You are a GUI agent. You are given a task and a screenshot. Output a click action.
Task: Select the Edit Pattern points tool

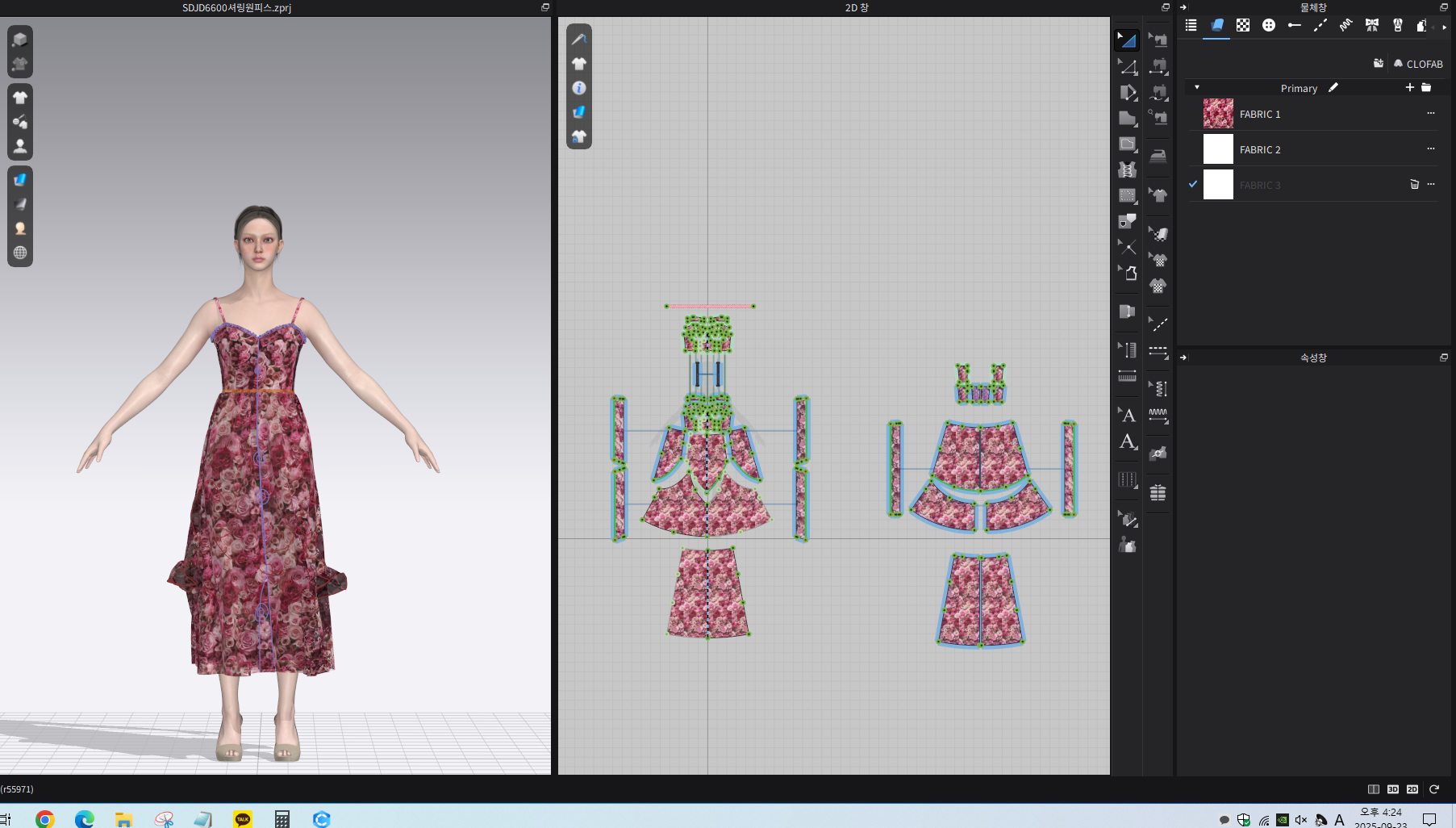point(1127,67)
